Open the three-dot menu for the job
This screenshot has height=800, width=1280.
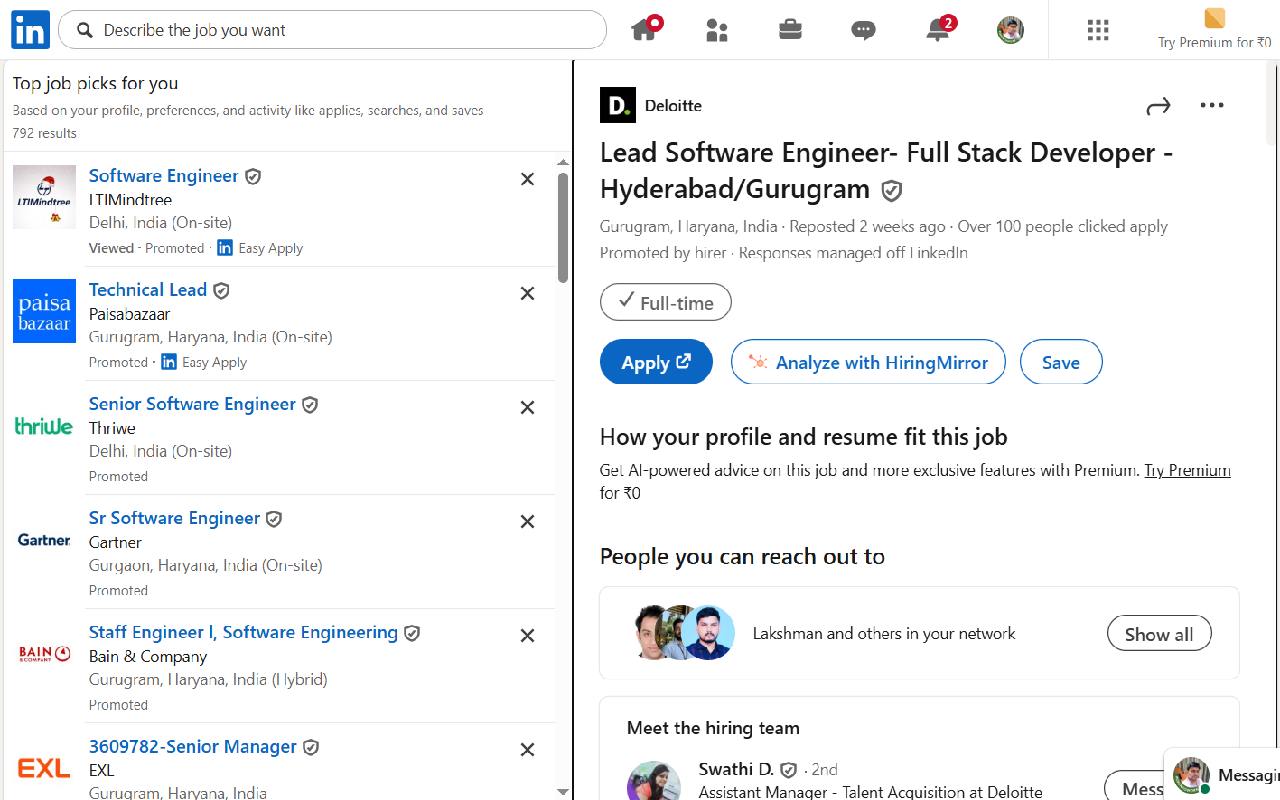[x=1212, y=105]
